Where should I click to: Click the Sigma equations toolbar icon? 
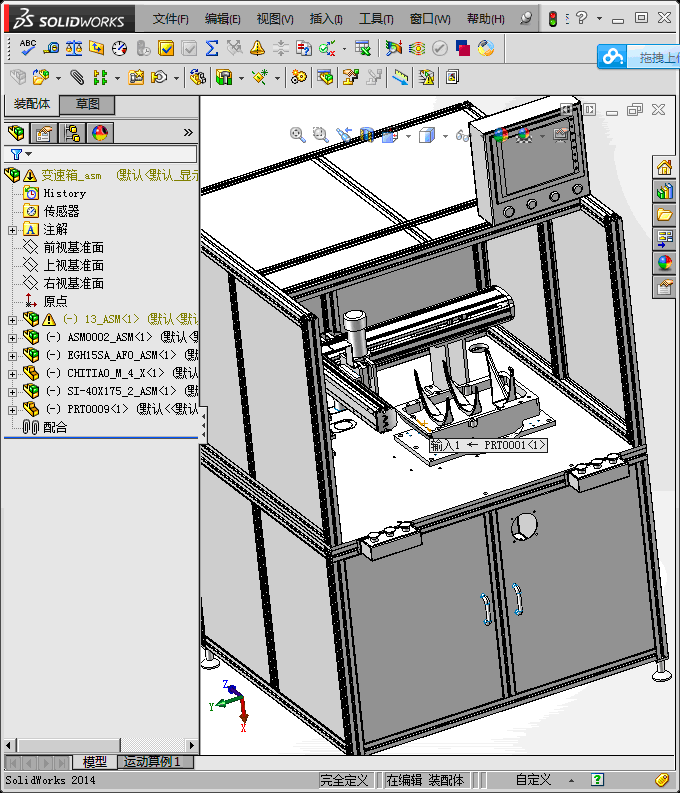(212, 47)
